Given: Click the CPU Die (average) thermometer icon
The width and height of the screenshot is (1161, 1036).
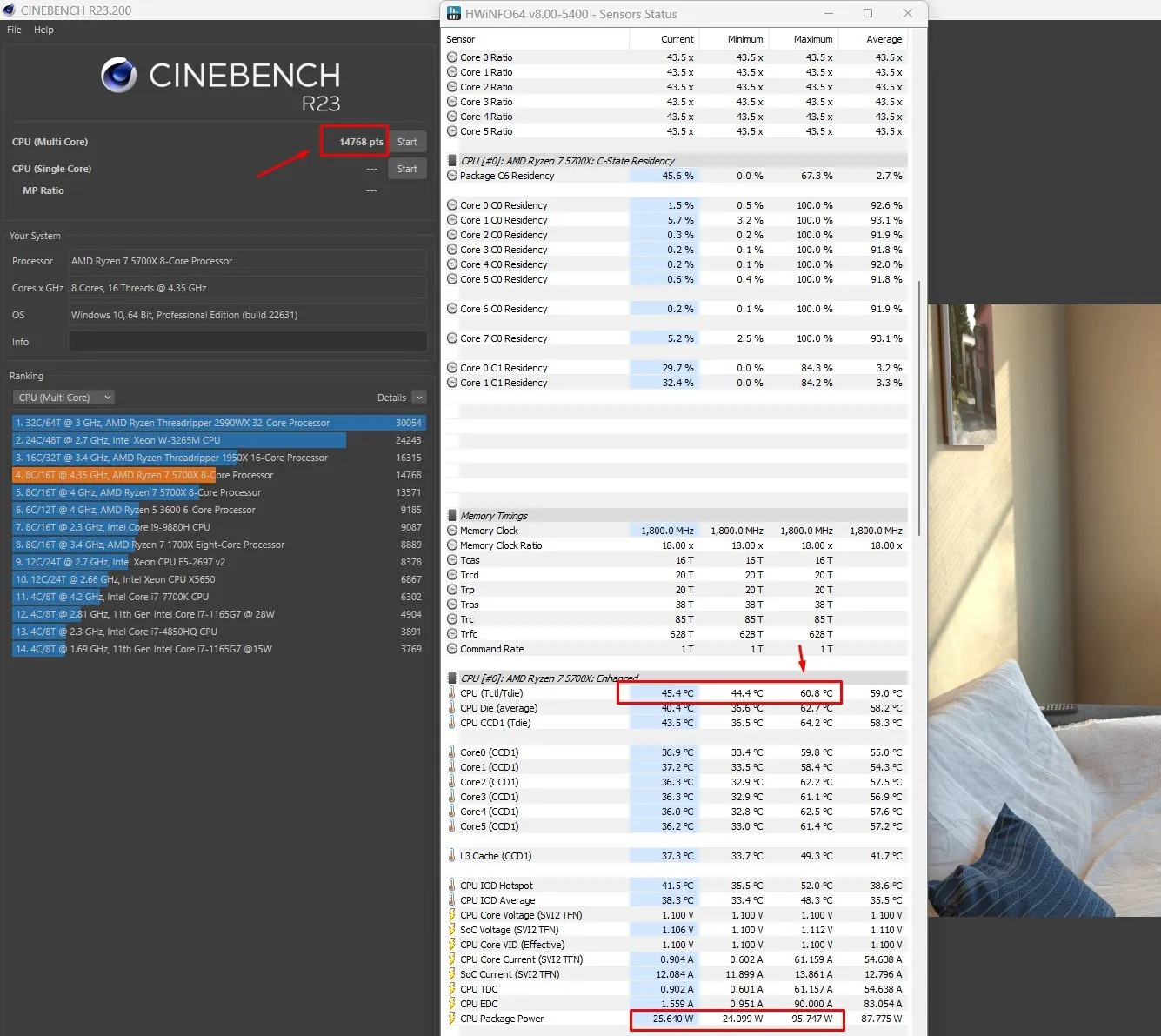Looking at the screenshot, I should coord(452,708).
